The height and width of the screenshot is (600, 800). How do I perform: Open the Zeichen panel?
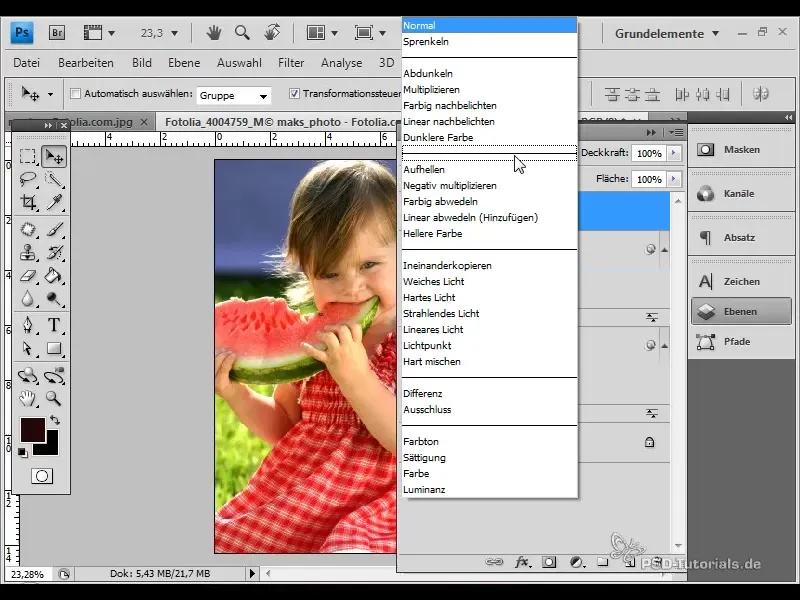pos(741,281)
